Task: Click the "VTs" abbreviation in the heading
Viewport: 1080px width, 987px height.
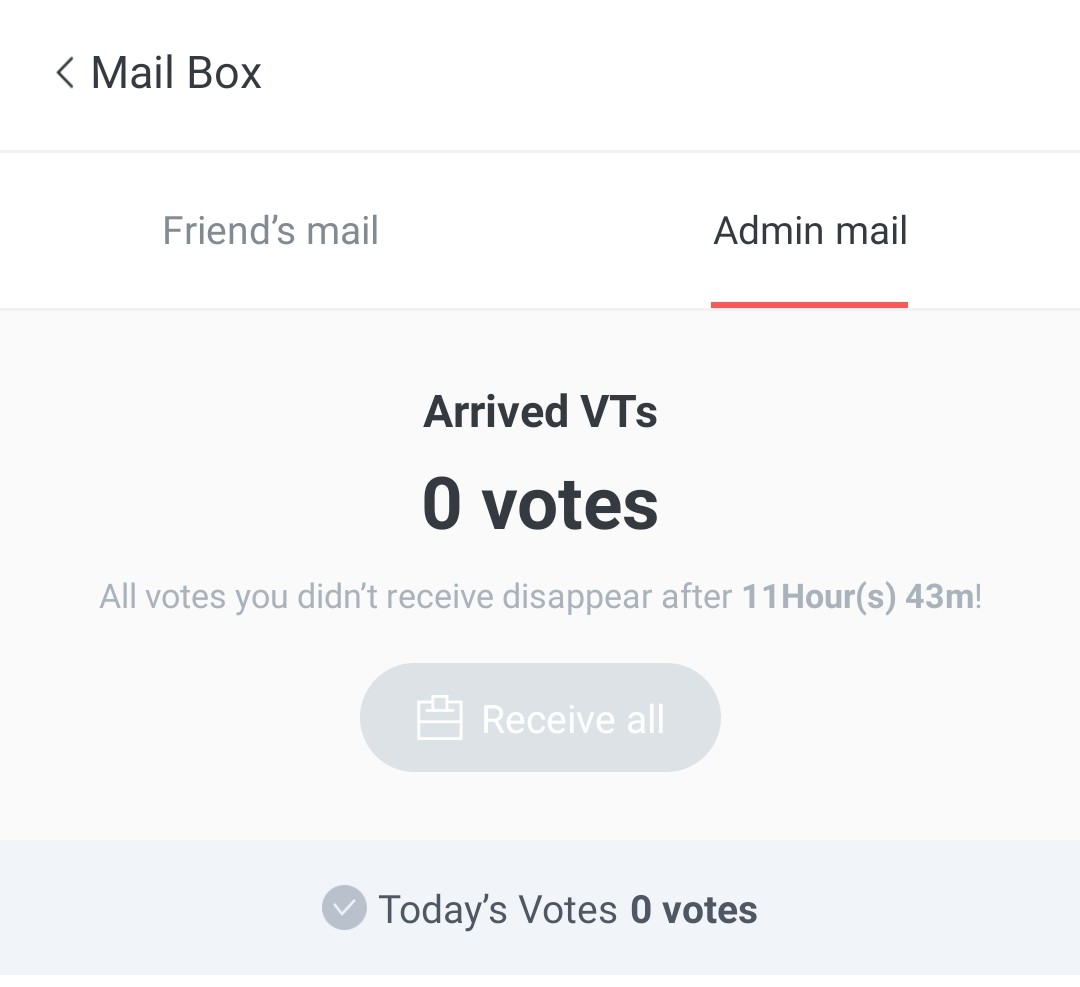Action: pos(618,412)
